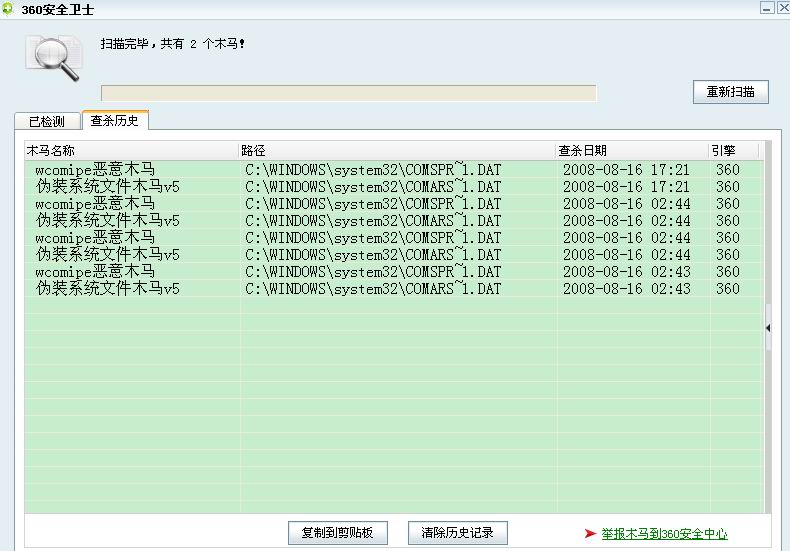This screenshot has width=790, height=551.
Task: Sort by 查杀日期 column header
Action: 632,151
